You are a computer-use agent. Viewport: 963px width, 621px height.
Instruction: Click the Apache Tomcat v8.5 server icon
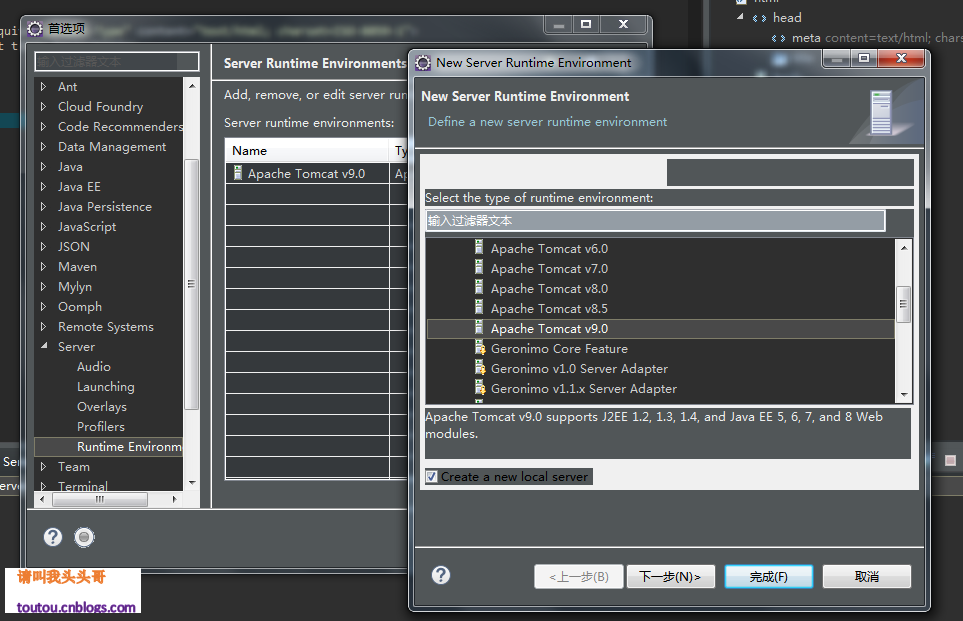(479, 308)
